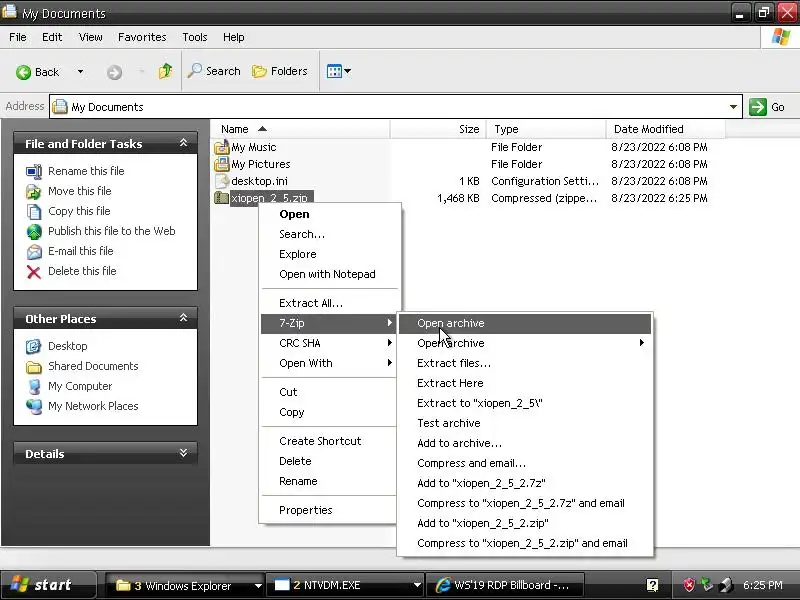The width and height of the screenshot is (800, 600).
Task: Click the Shared Documents folder icon
Action: [34, 366]
